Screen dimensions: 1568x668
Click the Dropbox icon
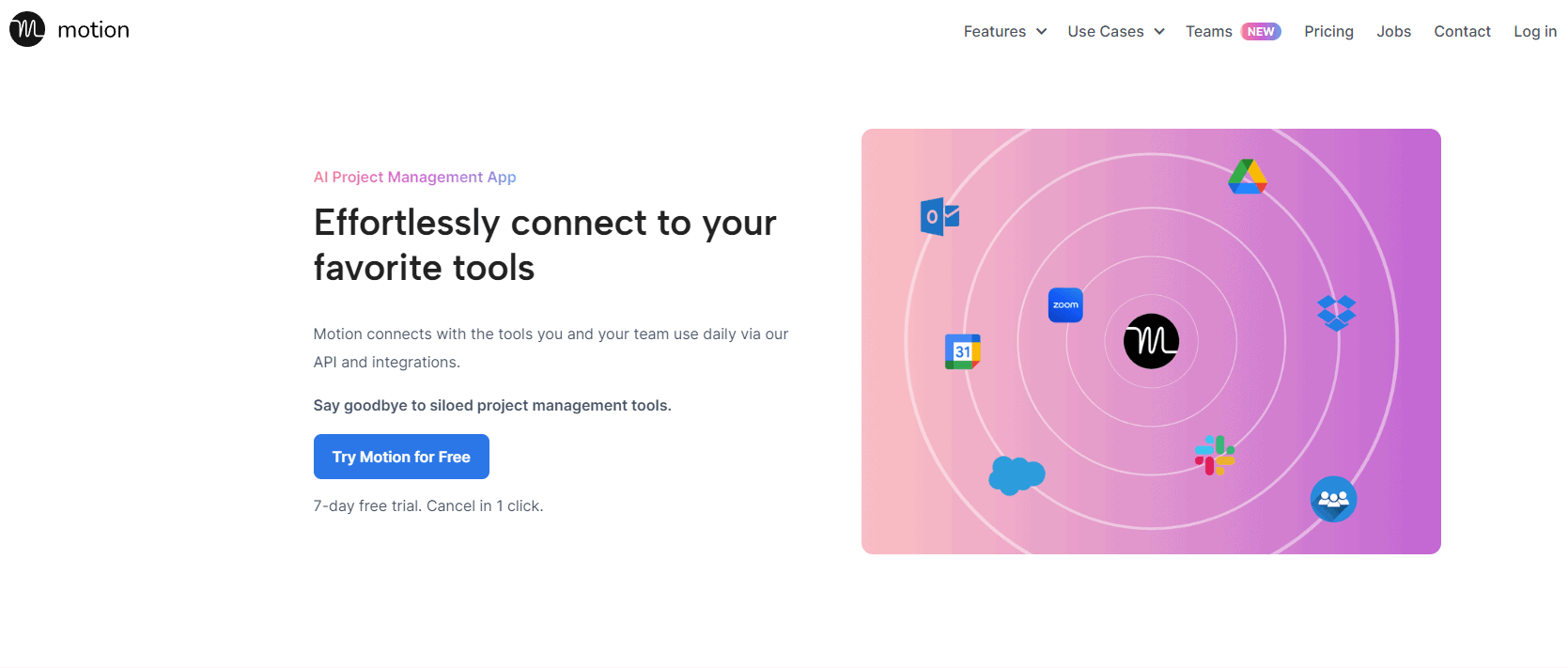pos(1336,313)
